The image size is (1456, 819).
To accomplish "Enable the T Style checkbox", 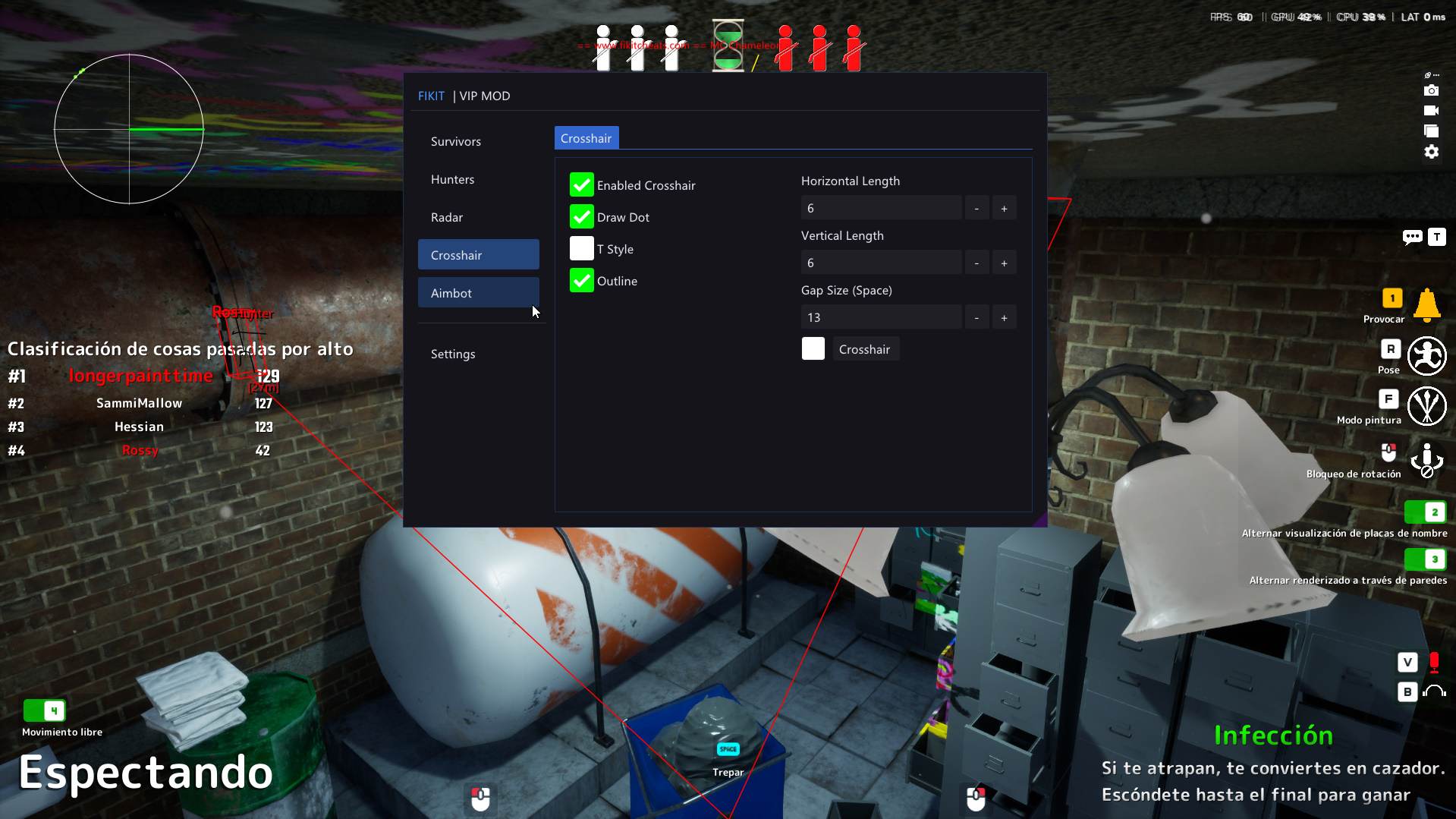I will tap(582, 248).
